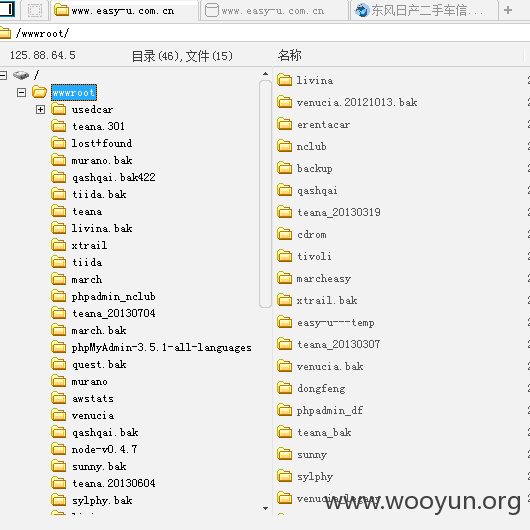This screenshot has width=530, height=530.
Task: Select teana_20130704 in tree
Action: 114,313
